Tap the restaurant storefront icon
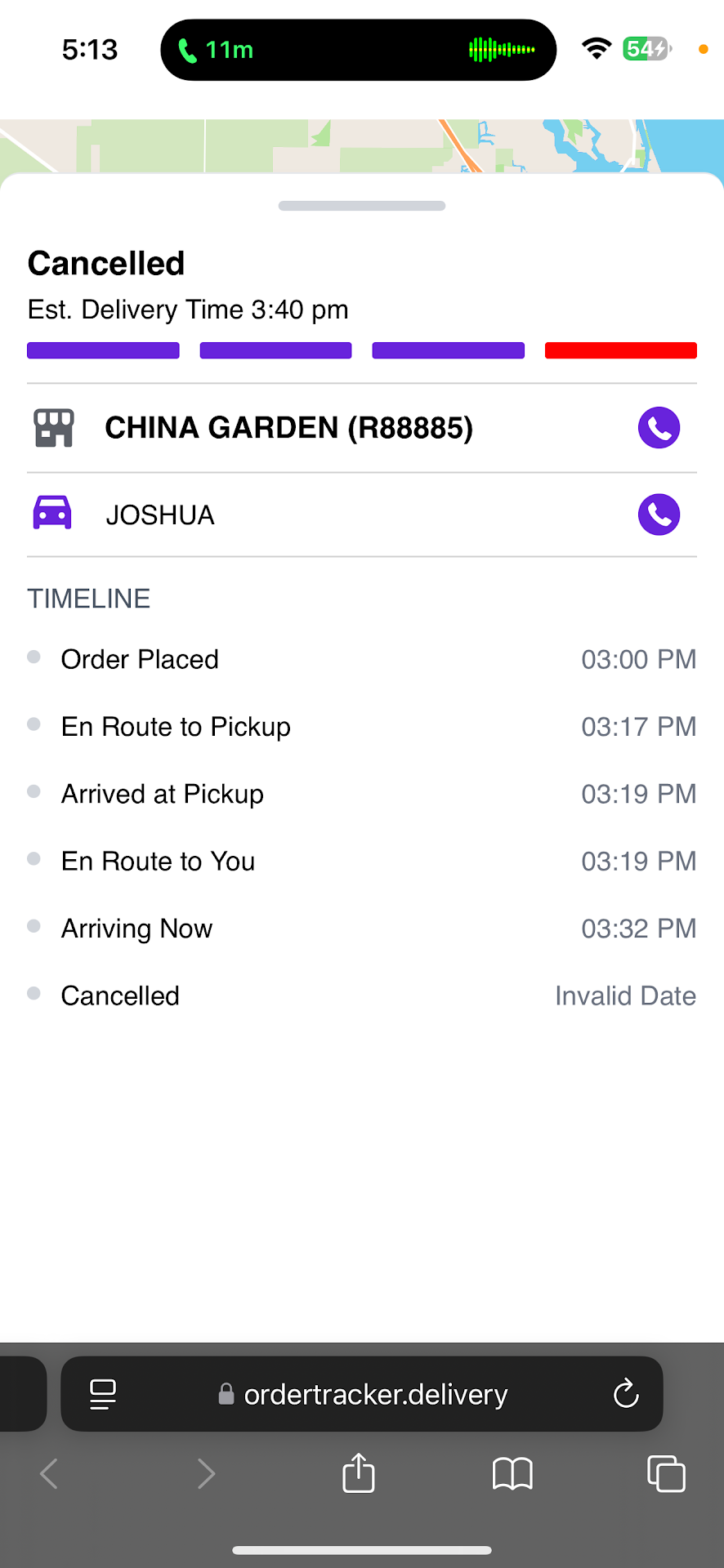 click(x=54, y=428)
